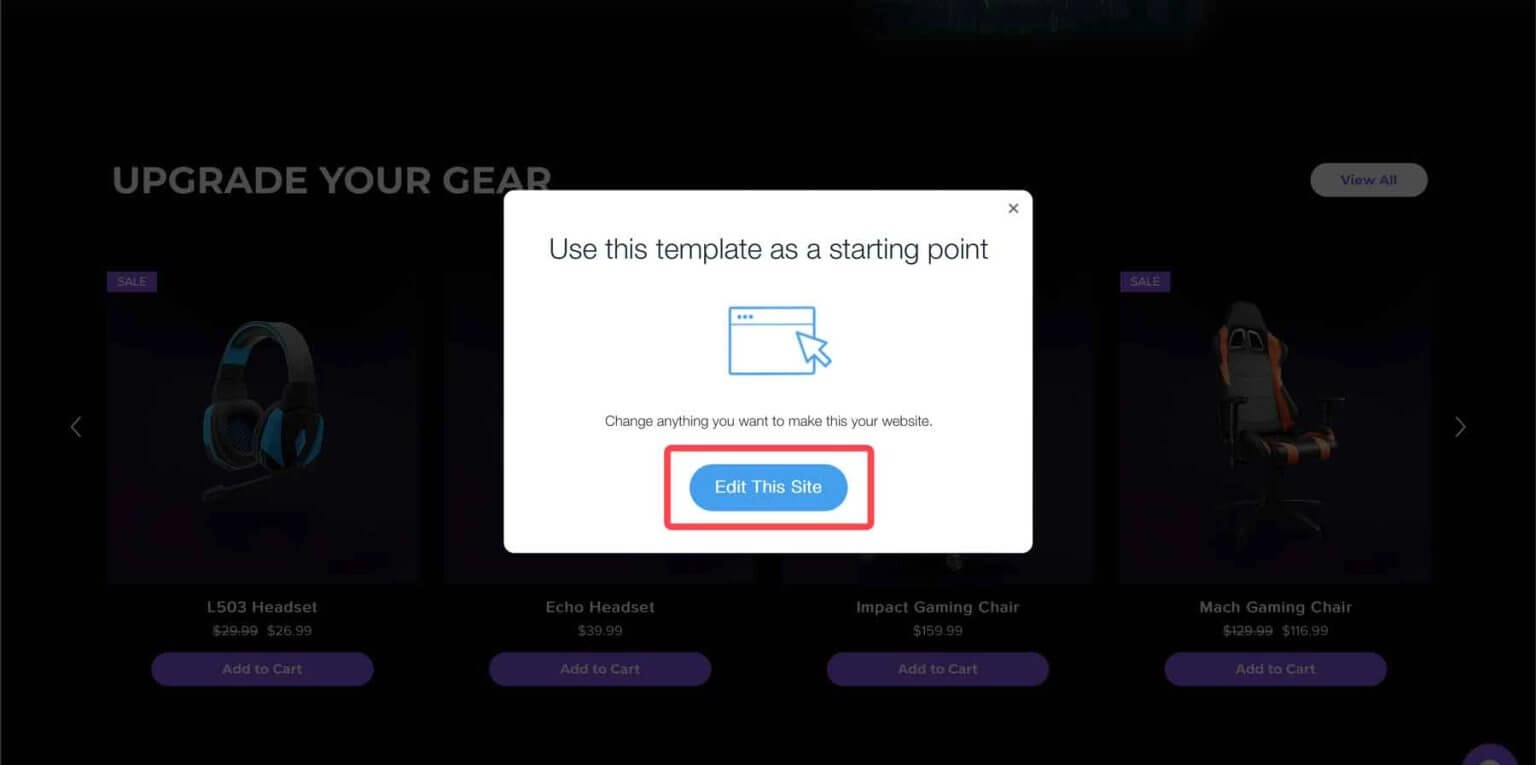Show next products with right arrow
Screen dimensions: 1536x765
[x=1460, y=427]
